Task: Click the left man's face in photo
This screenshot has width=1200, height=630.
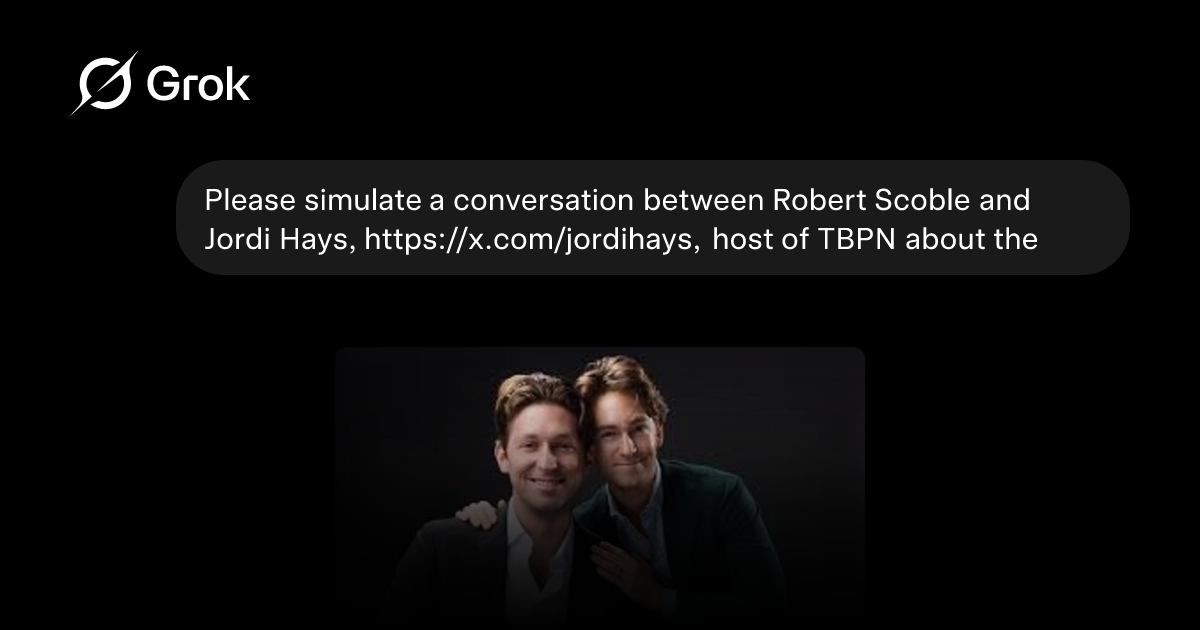Action: click(540, 452)
